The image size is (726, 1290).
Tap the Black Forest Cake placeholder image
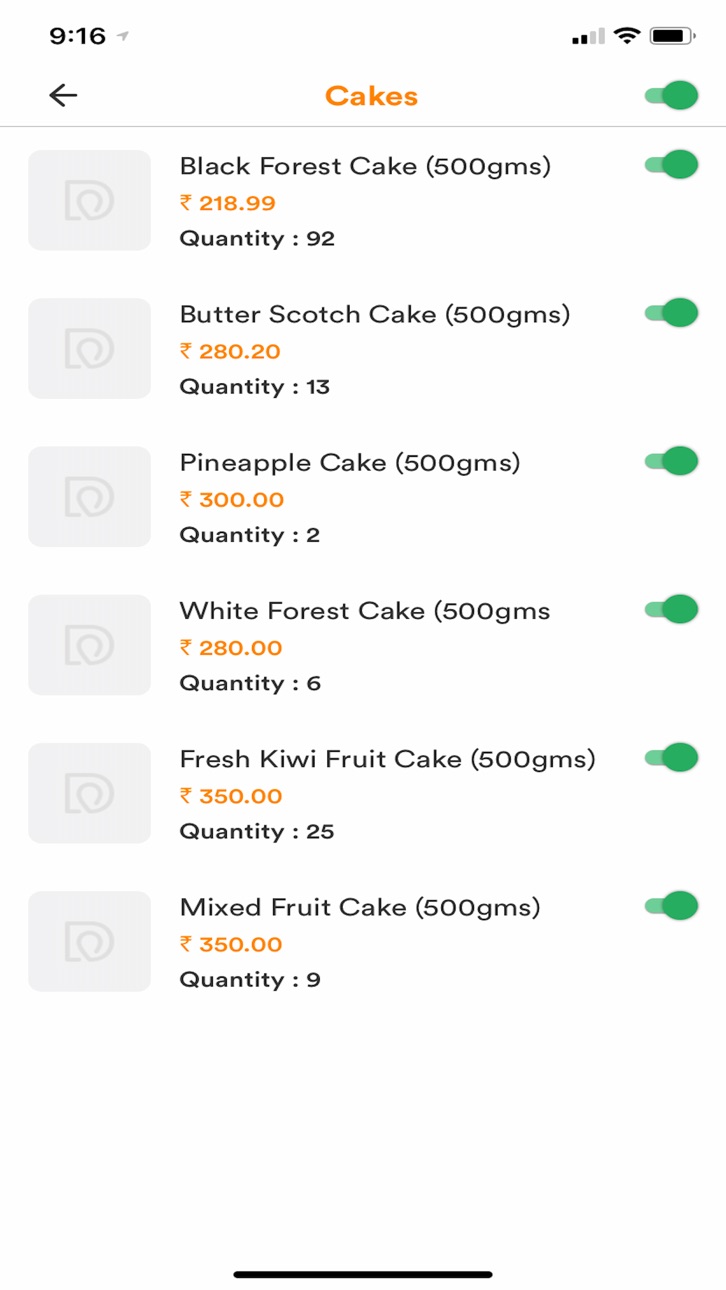coord(89,200)
